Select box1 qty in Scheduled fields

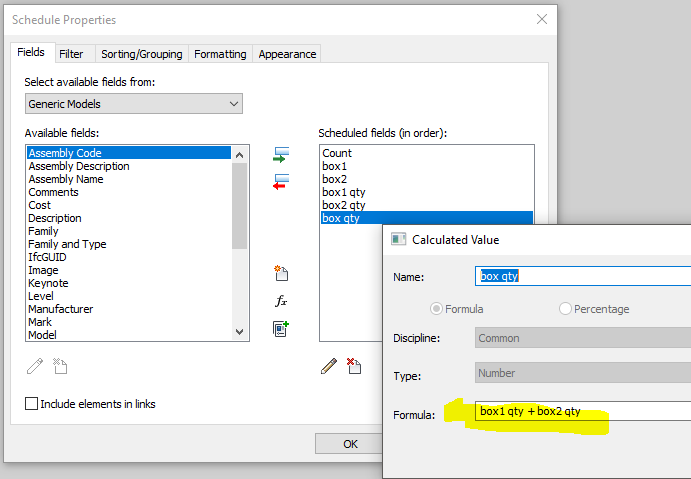click(427, 192)
